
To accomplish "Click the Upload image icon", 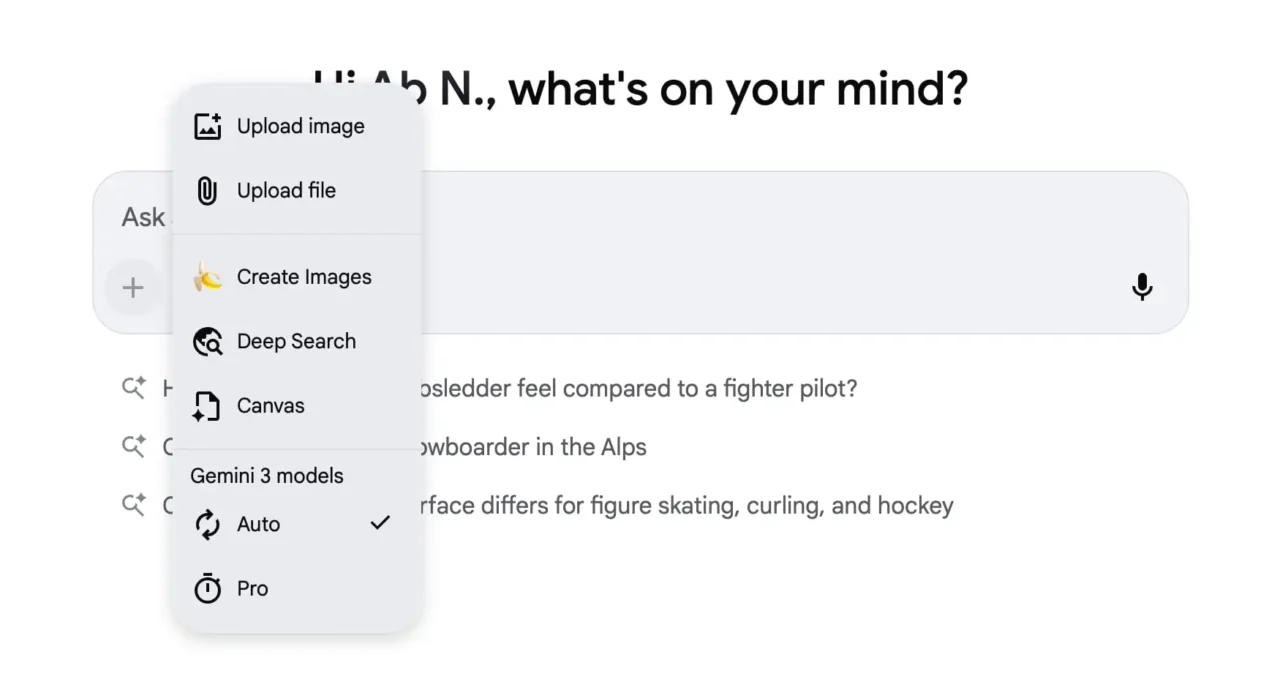I will [x=207, y=125].
